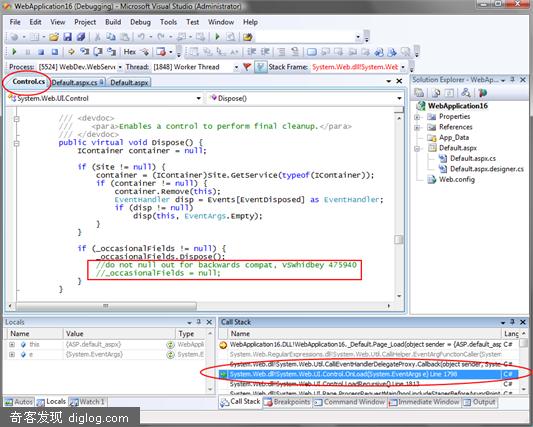
Task: Click the Stop Debugging icon
Action: [41, 52]
